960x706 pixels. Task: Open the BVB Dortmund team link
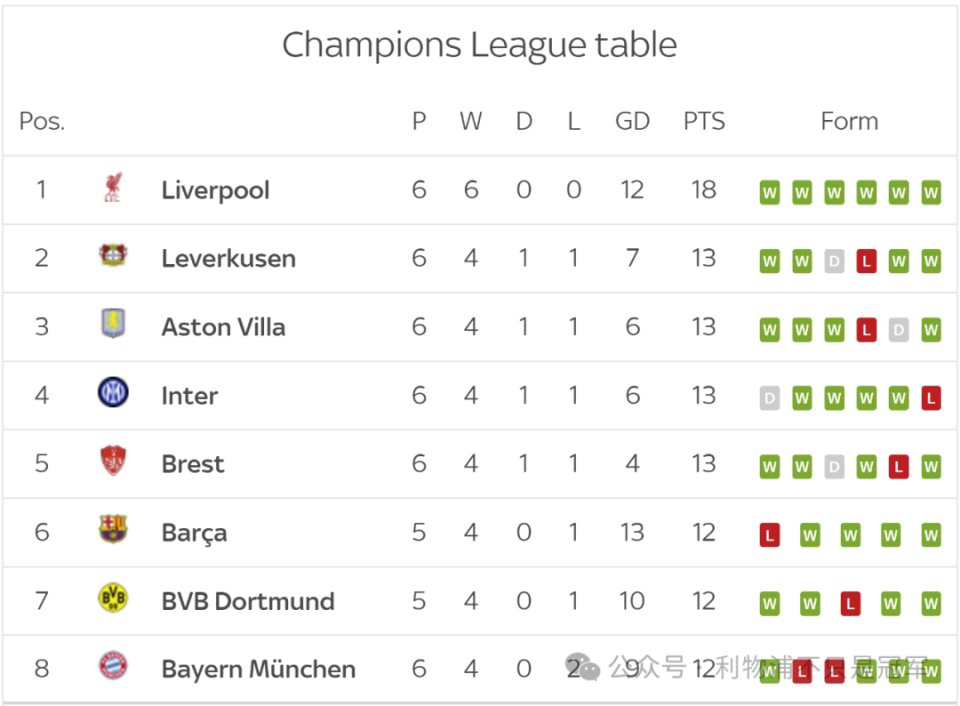pyautogui.click(x=248, y=601)
